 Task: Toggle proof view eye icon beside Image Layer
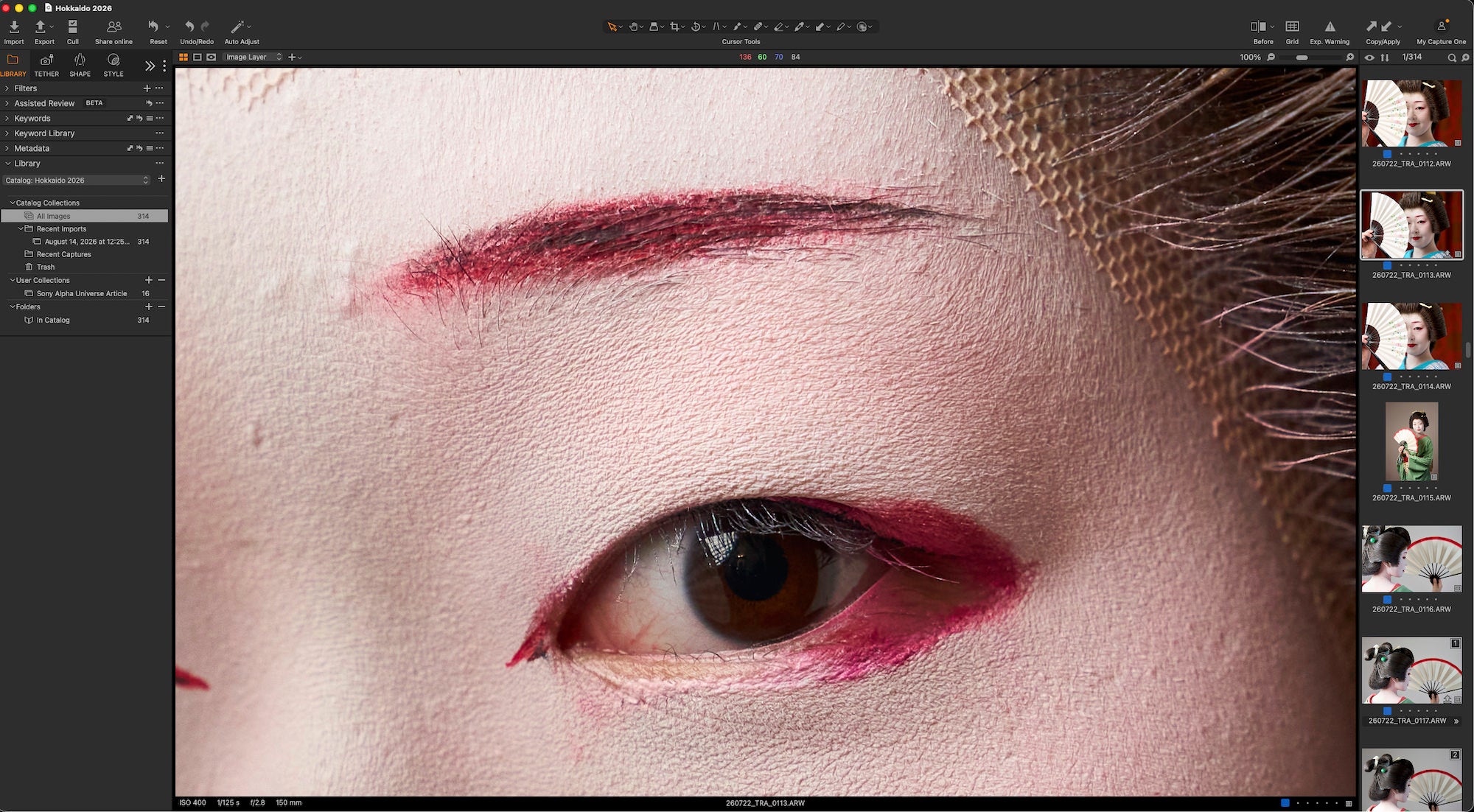212,57
